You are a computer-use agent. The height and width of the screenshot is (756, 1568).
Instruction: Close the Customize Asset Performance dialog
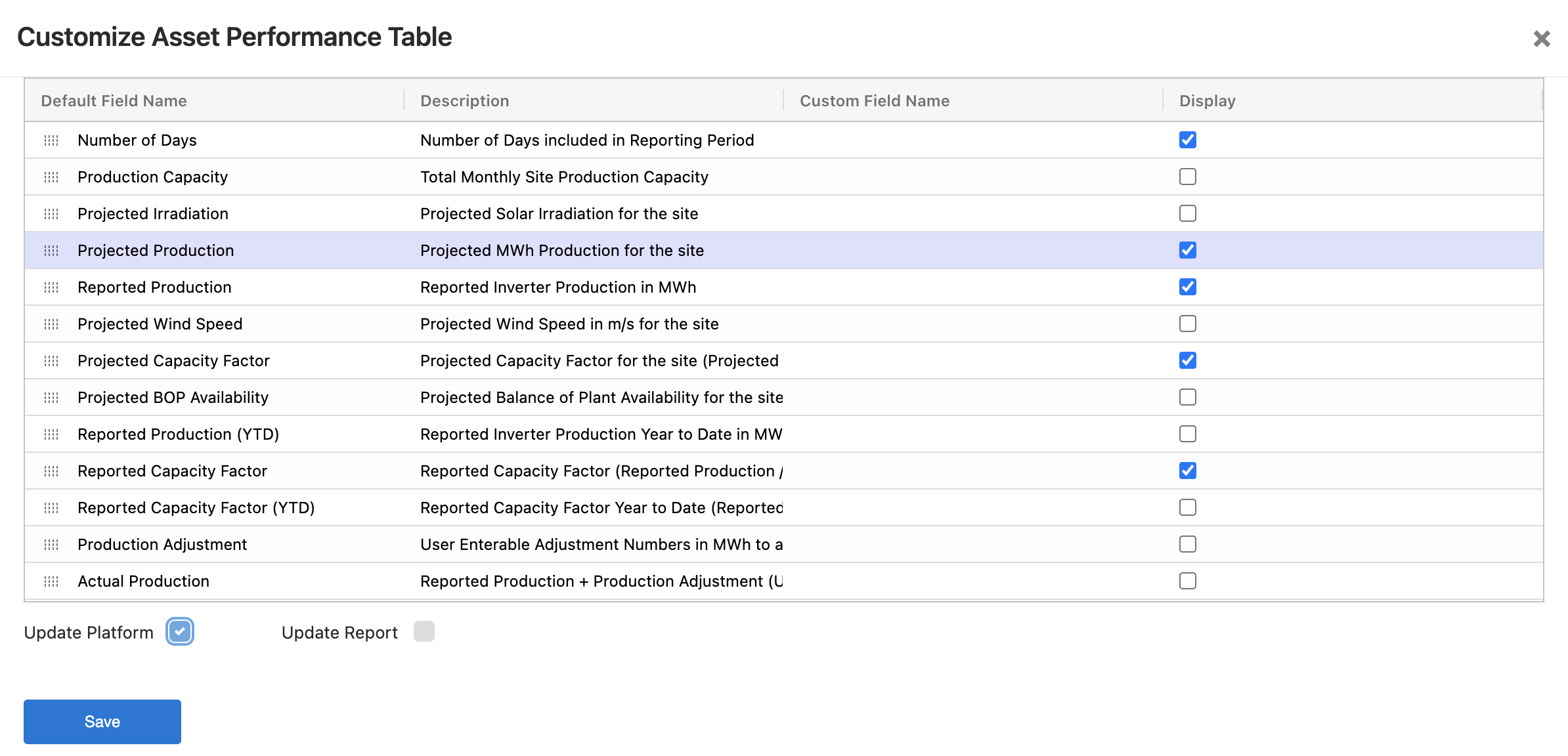[x=1541, y=39]
